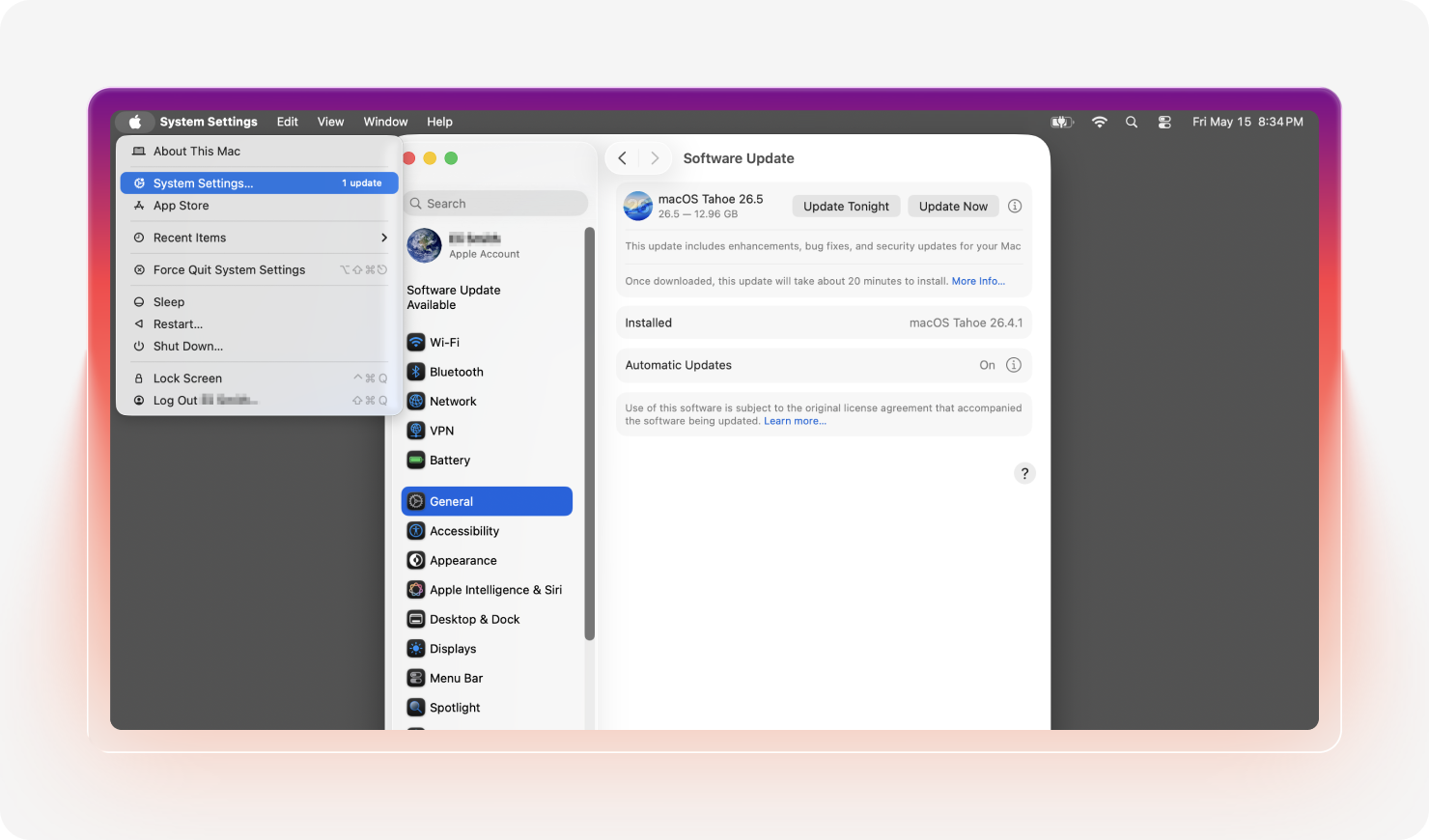The height and width of the screenshot is (840, 1429).
Task: Open Spotlight search icon in menu bar
Action: point(1132,122)
